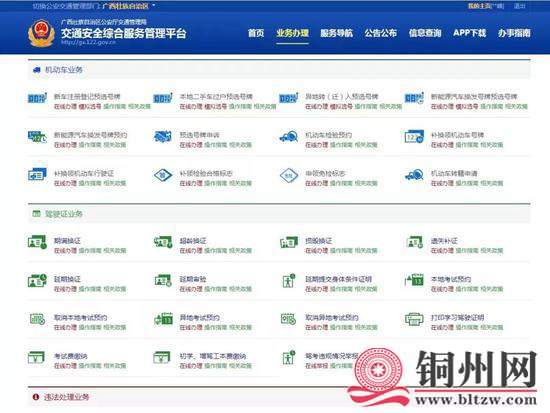Click 模拟选号 under 异地转(迁)入预选号牌

click(x=341, y=106)
